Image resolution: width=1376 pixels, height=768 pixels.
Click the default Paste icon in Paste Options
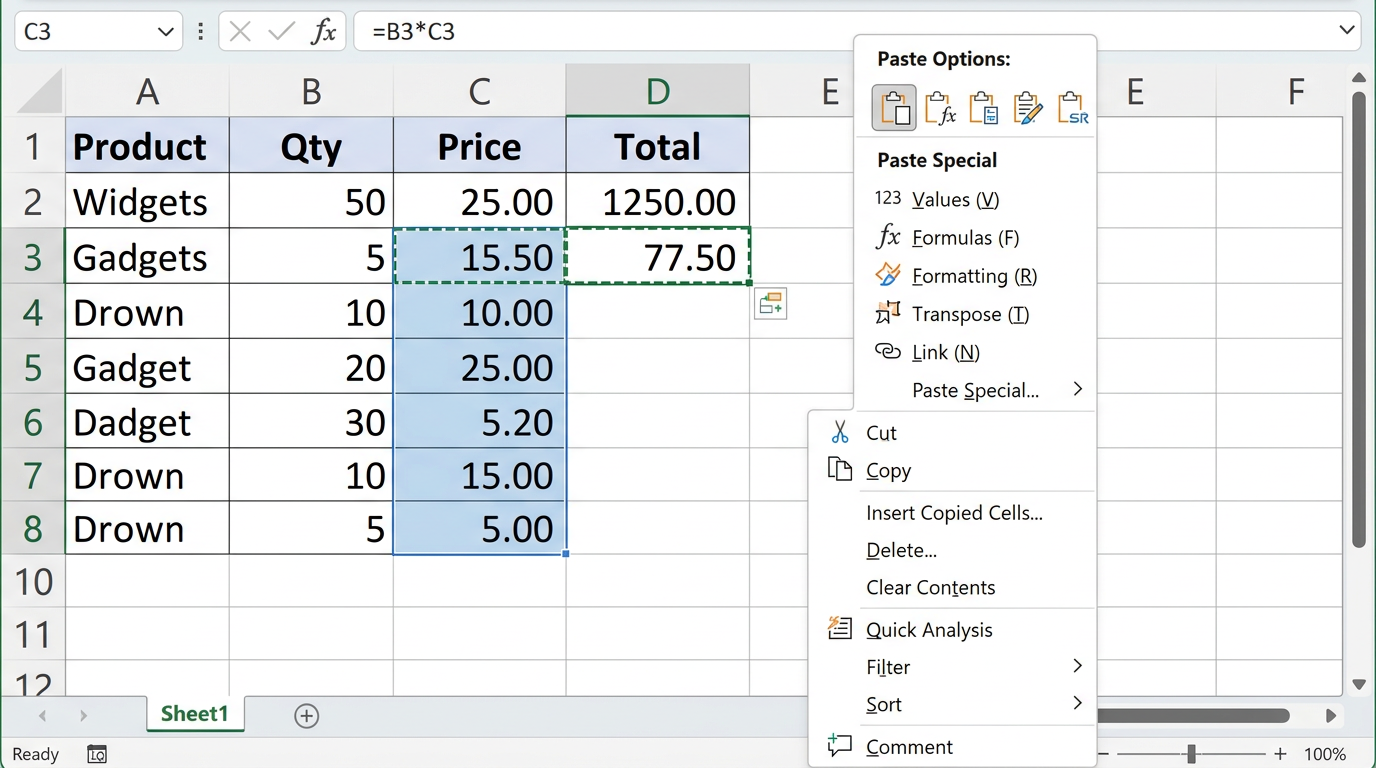point(894,107)
